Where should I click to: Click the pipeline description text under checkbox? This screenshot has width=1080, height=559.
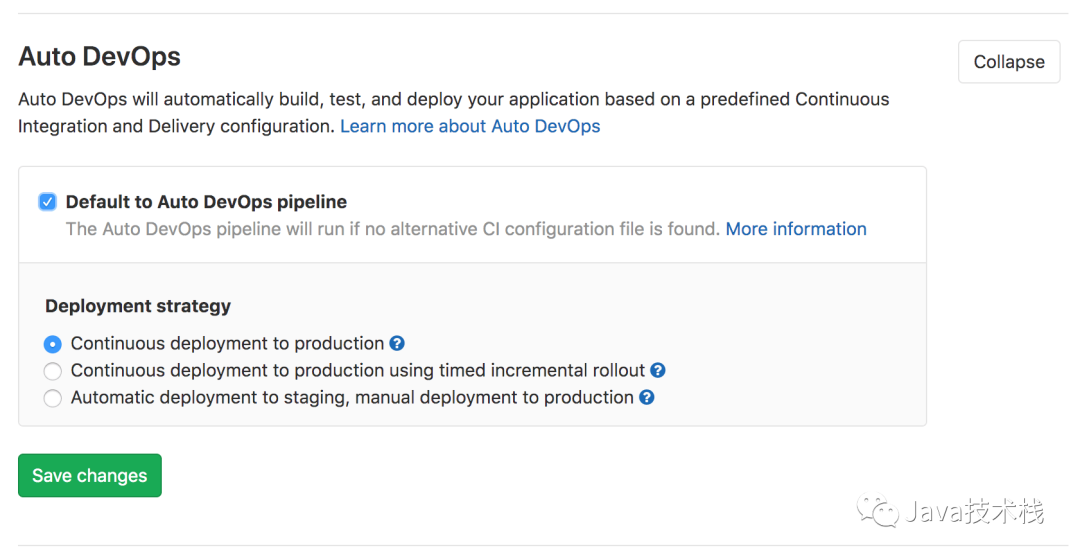coord(392,229)
